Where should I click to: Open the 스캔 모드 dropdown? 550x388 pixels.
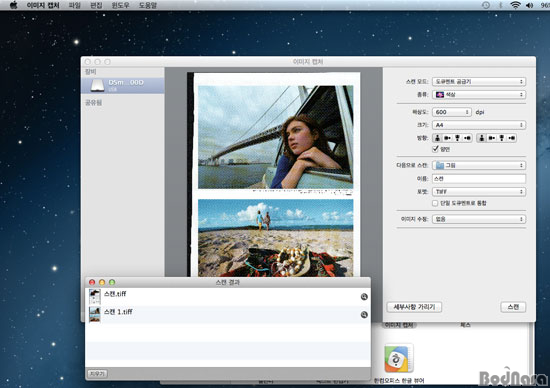tap(479, 81)
